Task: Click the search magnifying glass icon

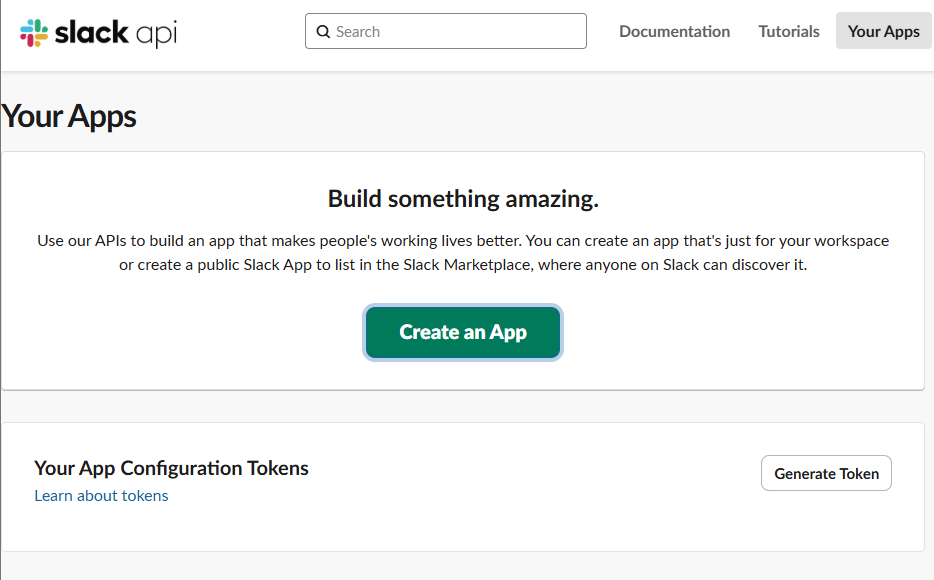Action: 323,32
